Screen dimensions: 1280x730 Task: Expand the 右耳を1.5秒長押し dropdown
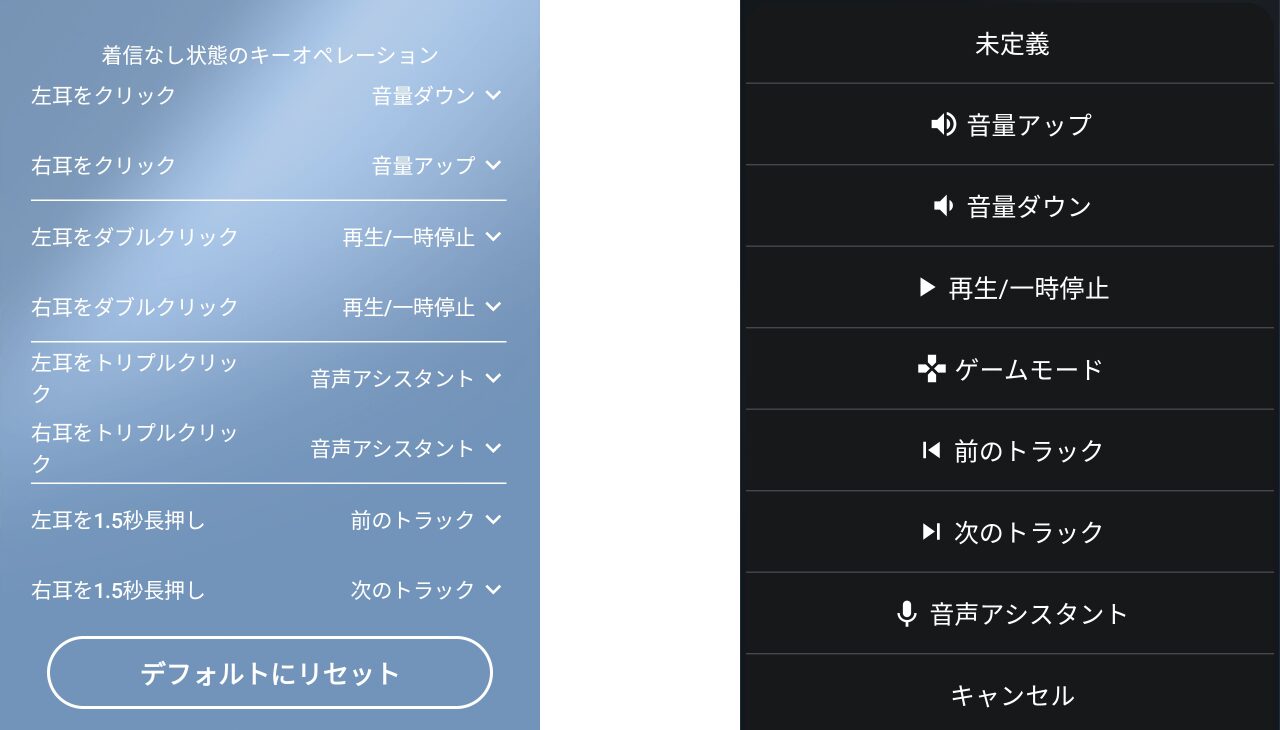426,590
